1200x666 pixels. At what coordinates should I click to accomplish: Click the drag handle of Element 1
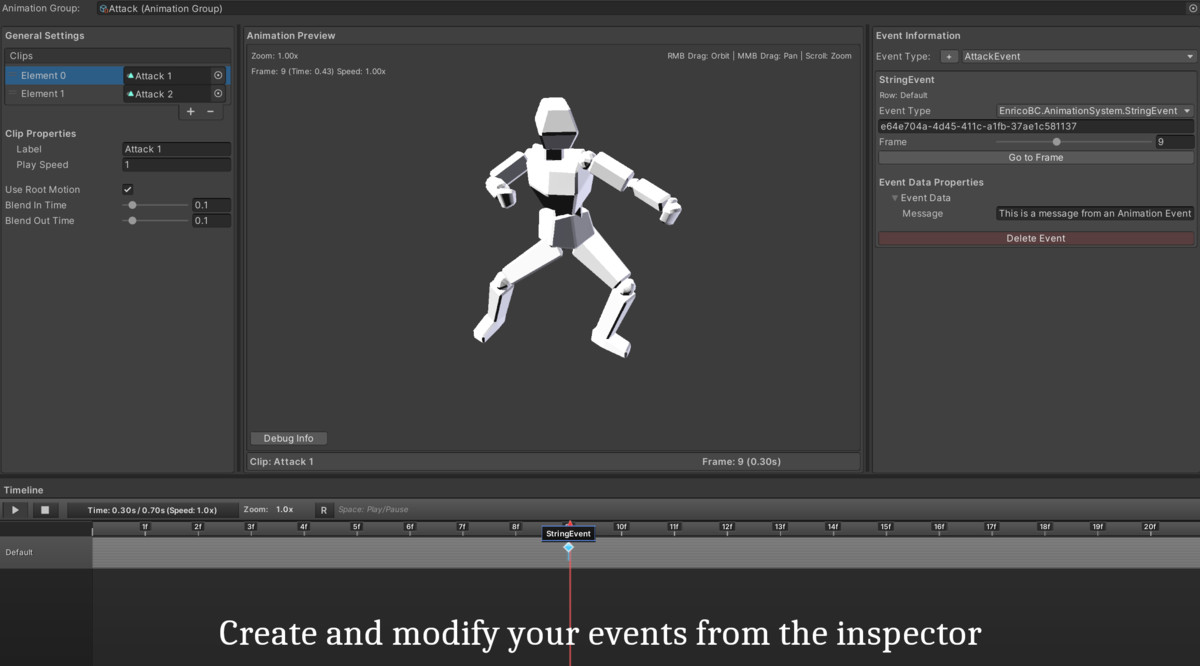(12, 94)
